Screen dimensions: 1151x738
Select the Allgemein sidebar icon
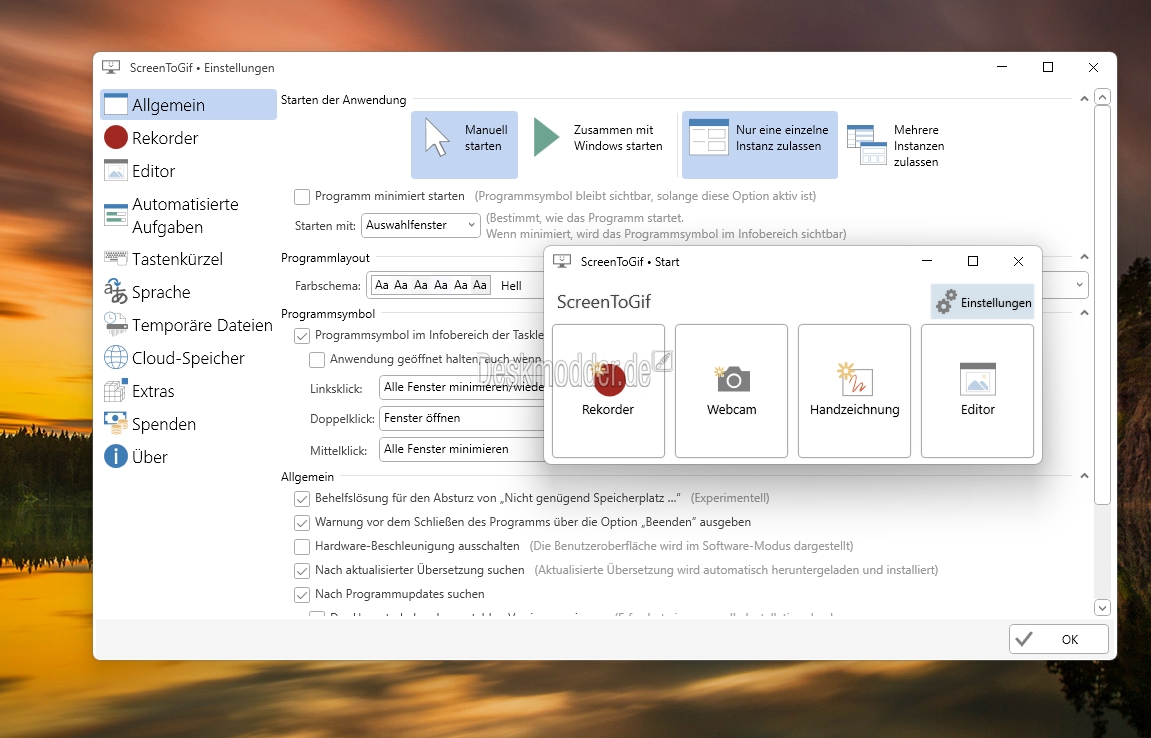coord(115,104)
